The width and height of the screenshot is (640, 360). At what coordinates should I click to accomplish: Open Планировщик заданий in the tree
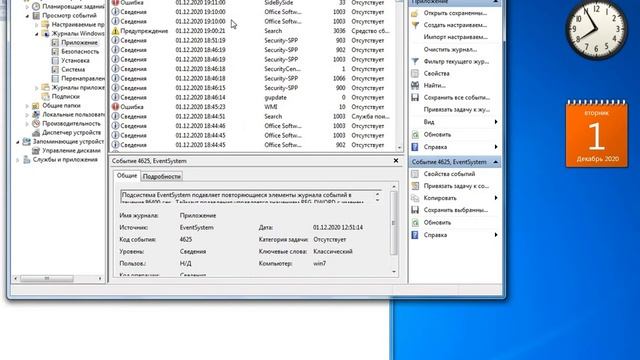click(73, 7)
